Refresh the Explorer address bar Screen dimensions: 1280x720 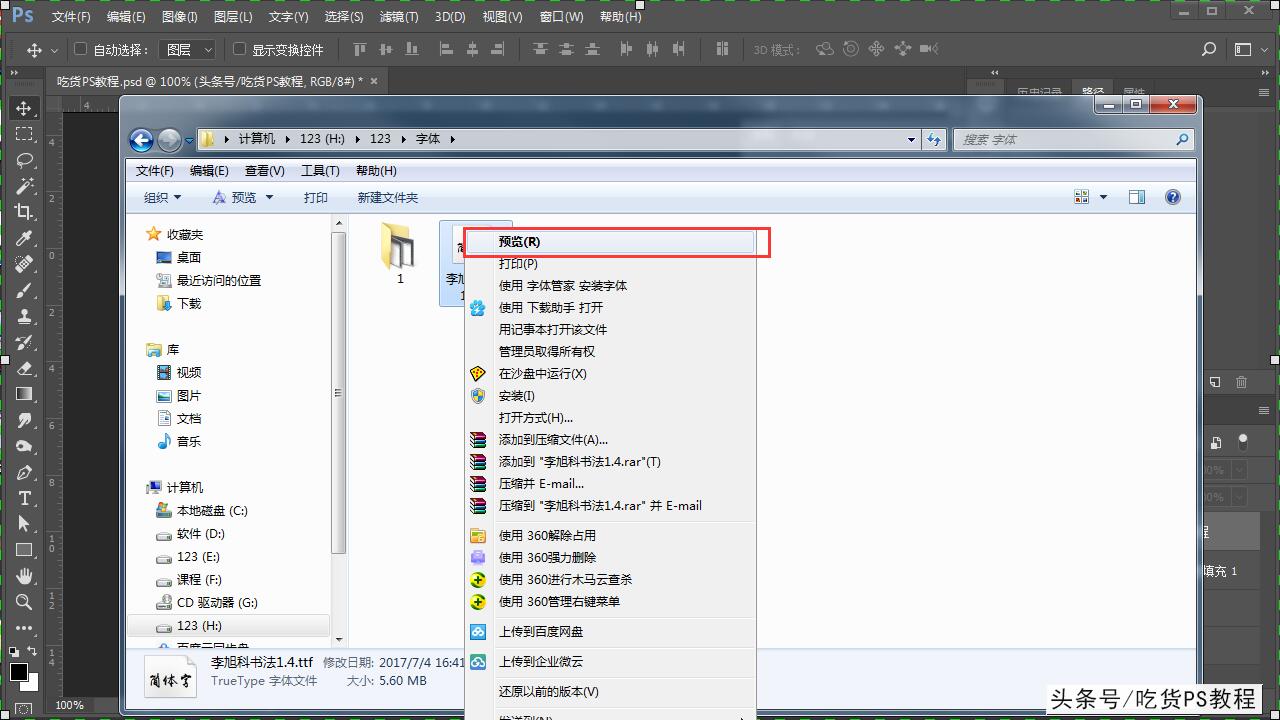[x=934, y=140]
